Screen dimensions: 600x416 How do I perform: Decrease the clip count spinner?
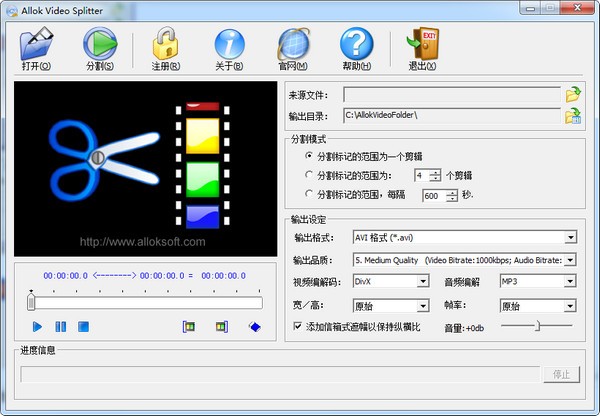[435, 178]
